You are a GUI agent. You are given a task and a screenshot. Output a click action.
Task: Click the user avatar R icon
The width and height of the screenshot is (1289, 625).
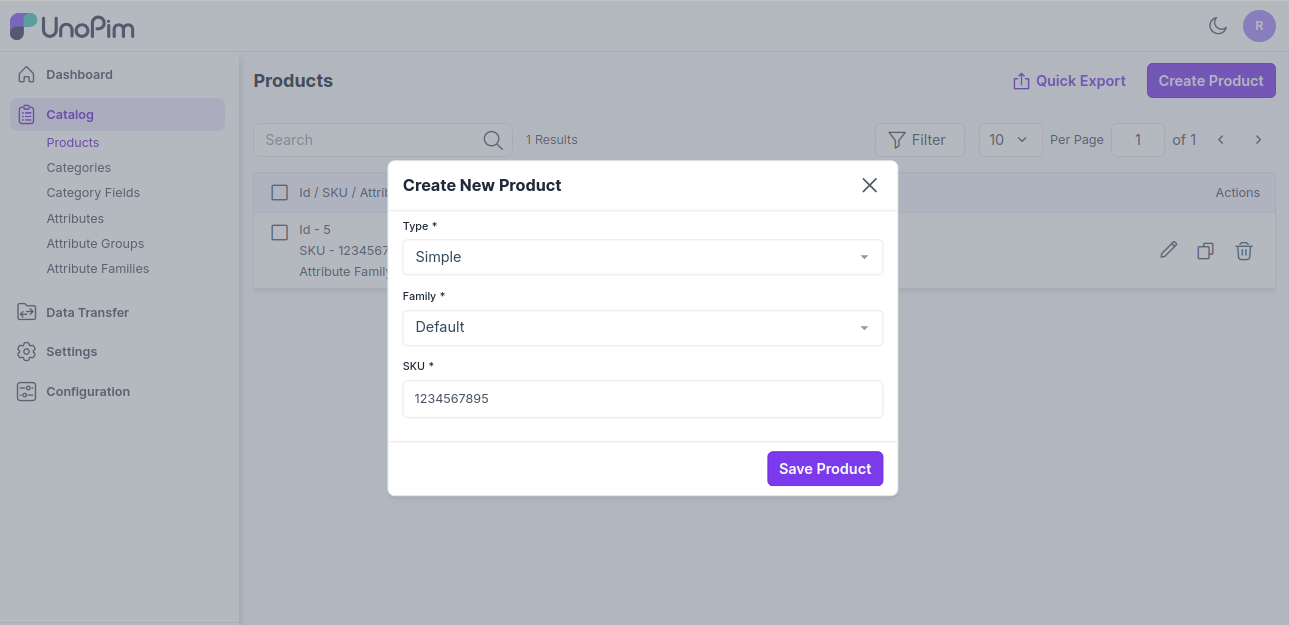point(1259,26)
